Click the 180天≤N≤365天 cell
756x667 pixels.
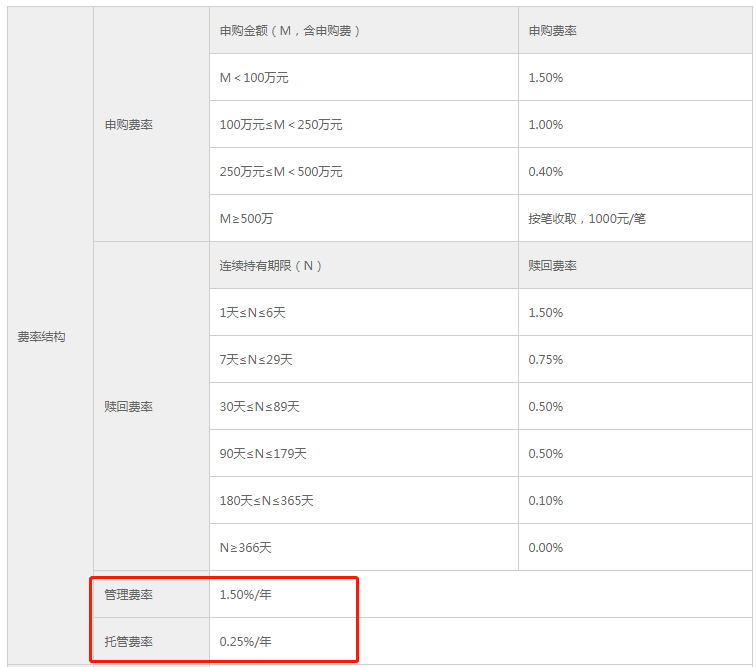pos(267,501)
